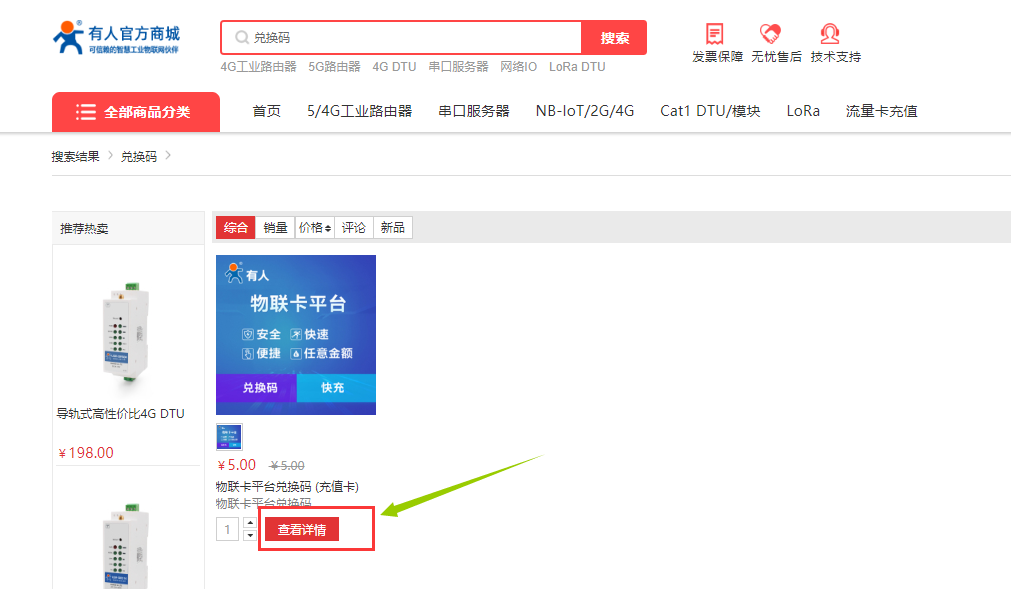Go to the 首页 nav item
Viewport: 1011px width, 589px height.
point(266,111)
